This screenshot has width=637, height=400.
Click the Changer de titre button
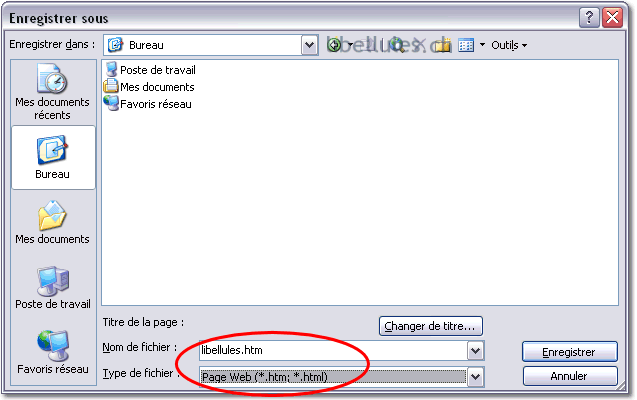[431, 326]
